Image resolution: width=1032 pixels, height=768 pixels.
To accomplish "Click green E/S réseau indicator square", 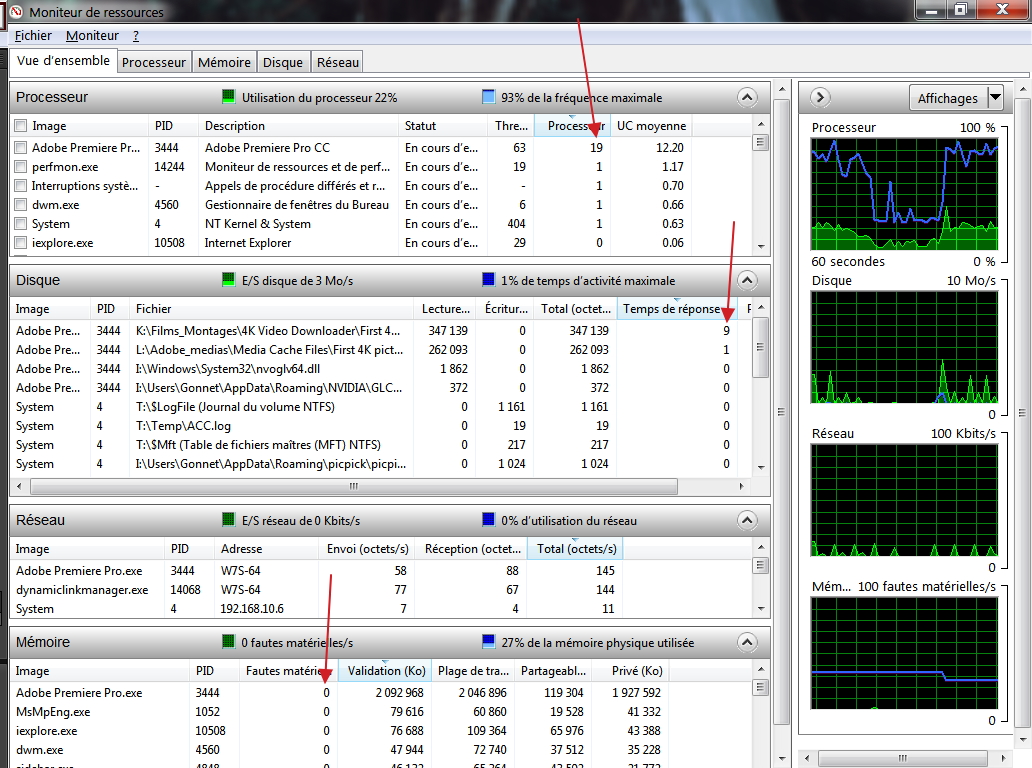I will tap(228, 520).
